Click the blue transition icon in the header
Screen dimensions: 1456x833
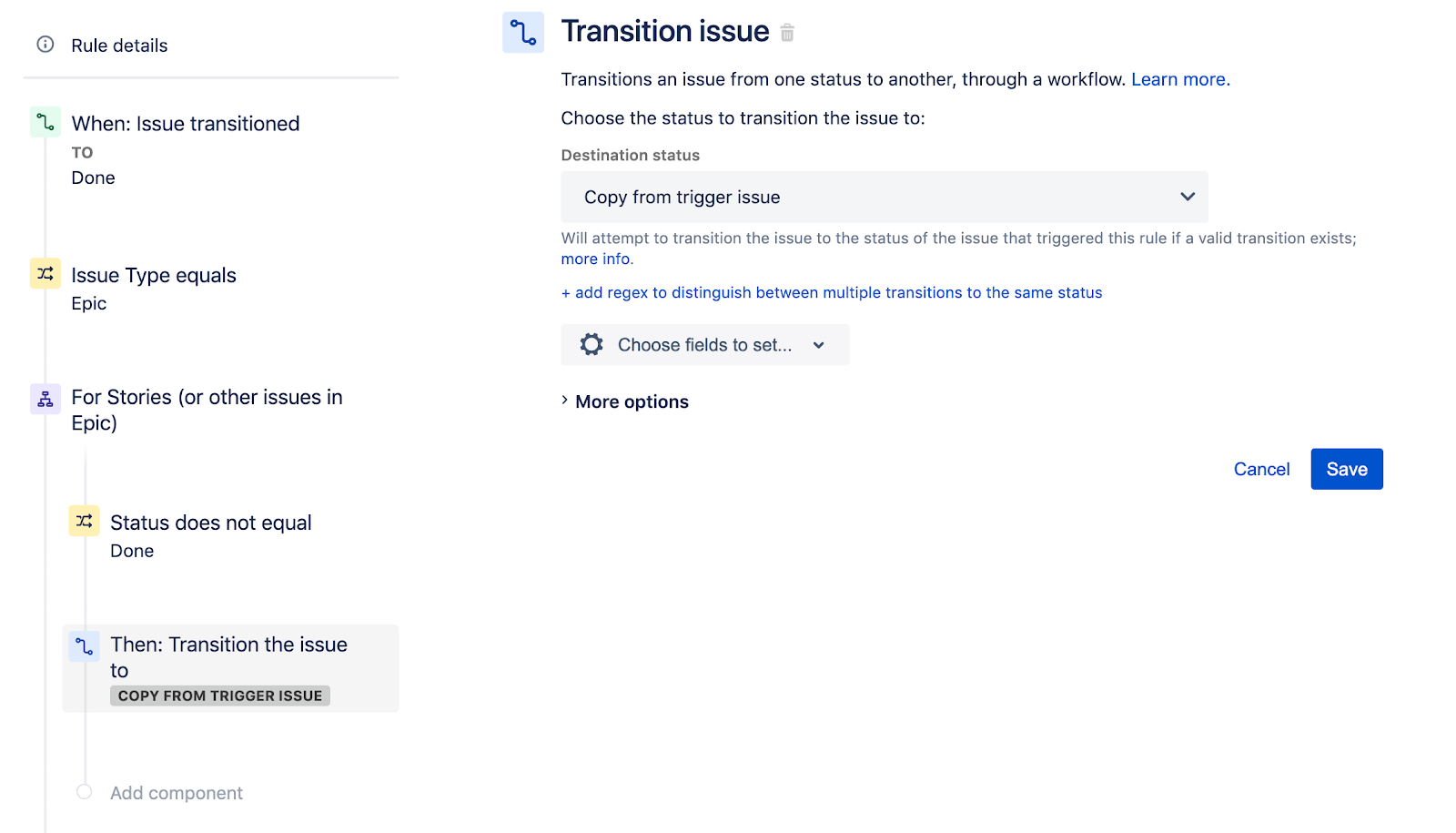coord(523,31)
